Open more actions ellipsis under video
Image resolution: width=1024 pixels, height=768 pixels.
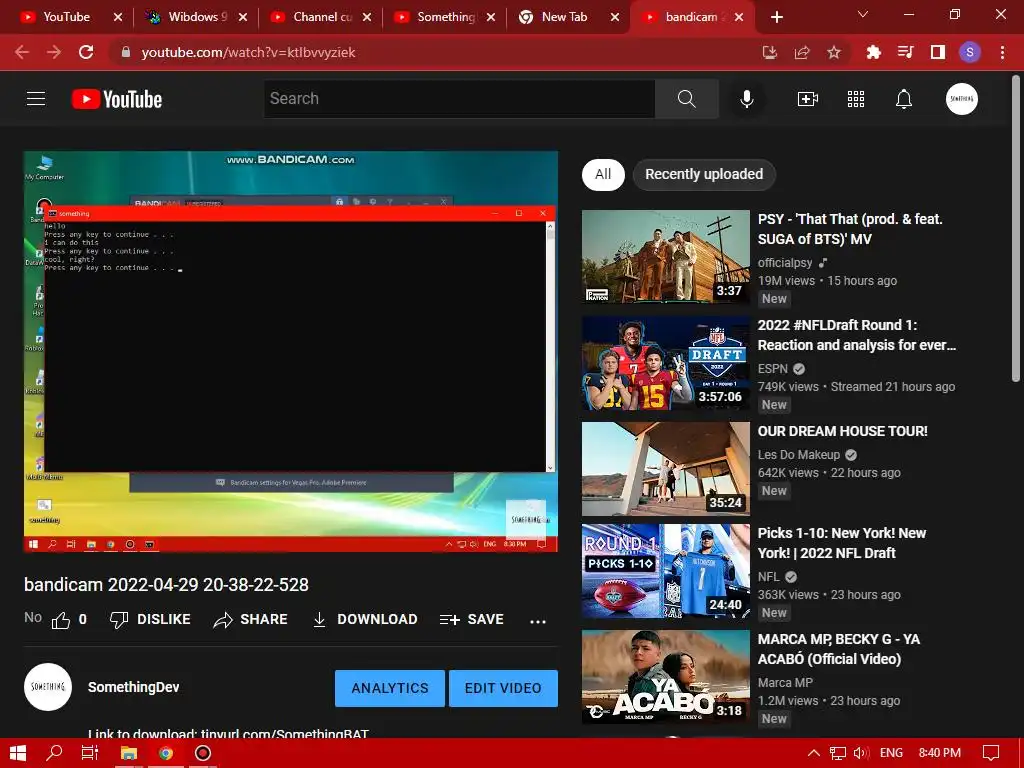point(537,621)
